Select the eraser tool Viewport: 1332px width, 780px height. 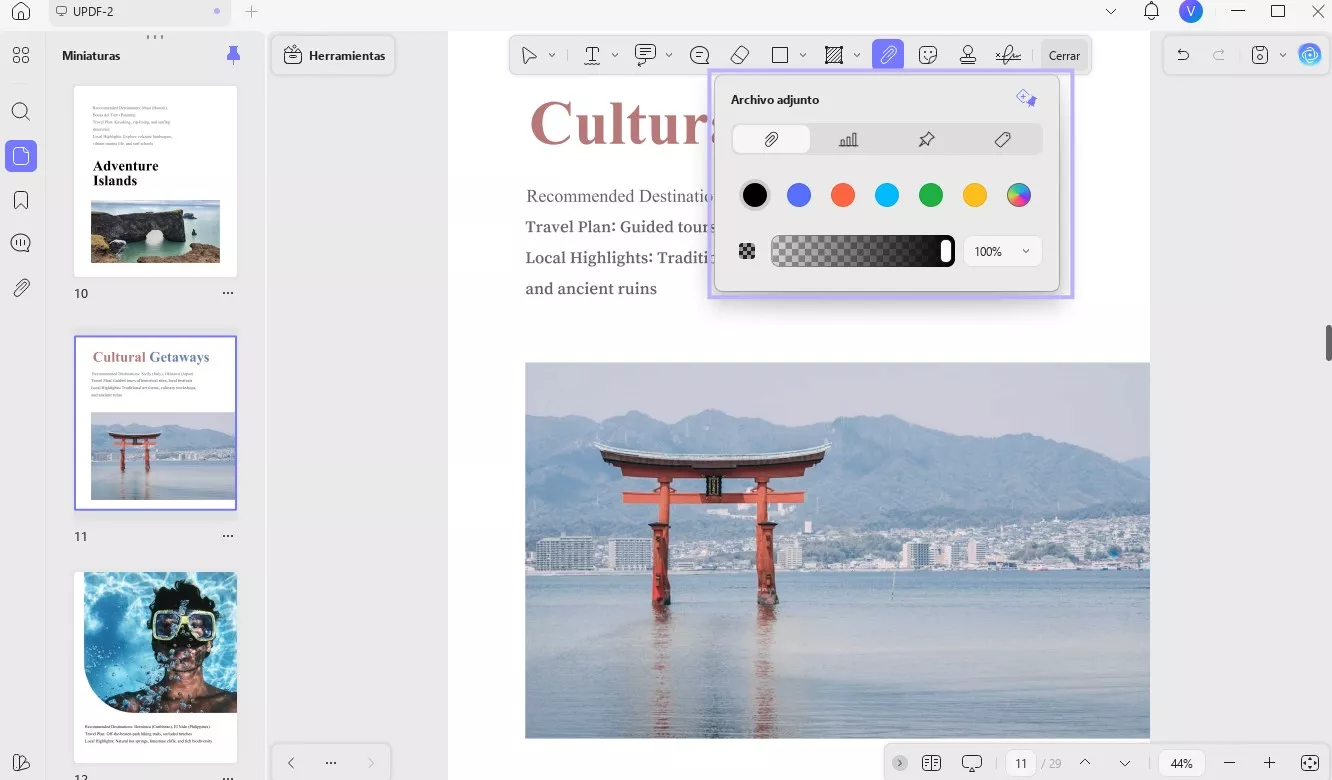point(740,56)
